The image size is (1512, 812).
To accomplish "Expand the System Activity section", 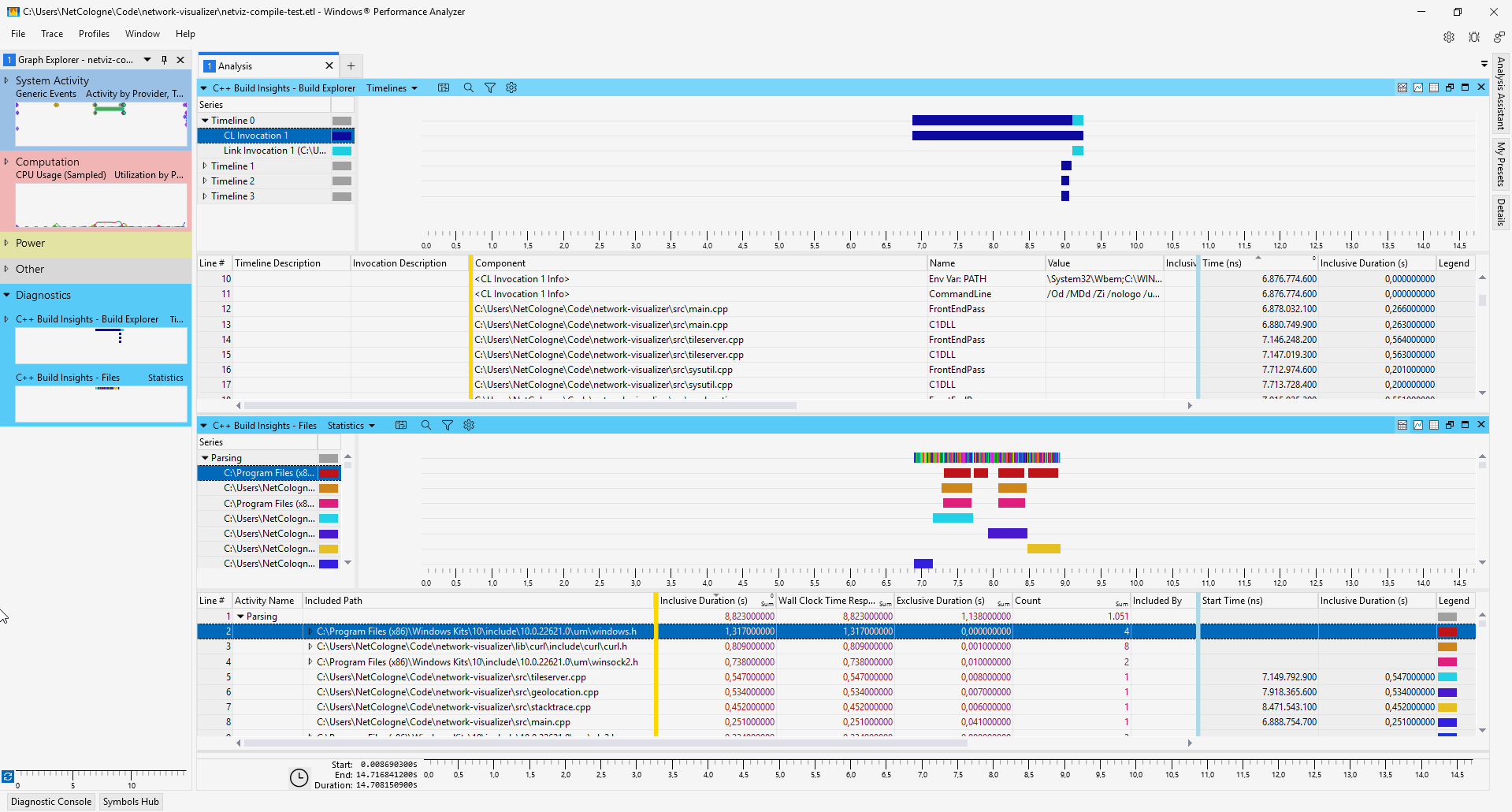I will [x=6, y=80].
